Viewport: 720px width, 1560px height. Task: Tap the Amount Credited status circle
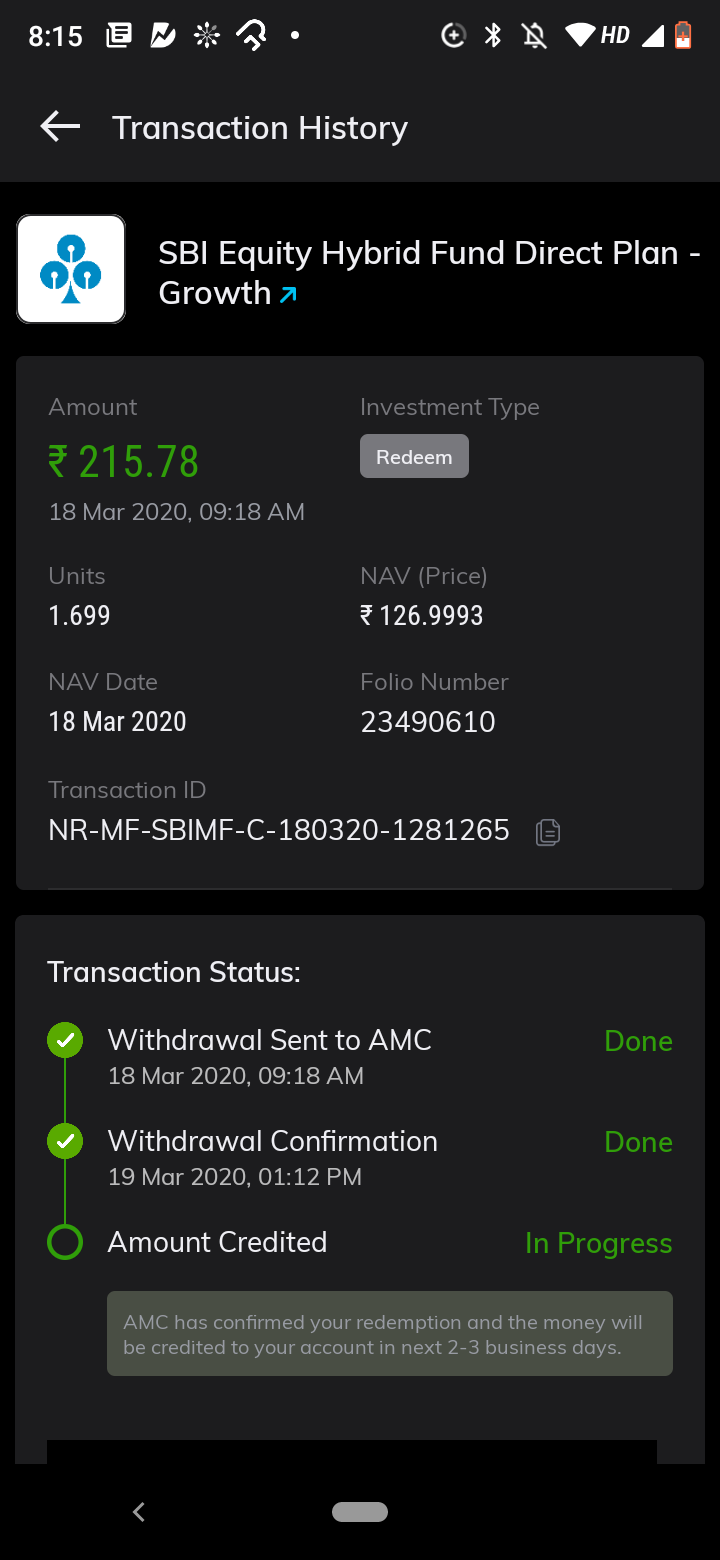[65, 1242]
